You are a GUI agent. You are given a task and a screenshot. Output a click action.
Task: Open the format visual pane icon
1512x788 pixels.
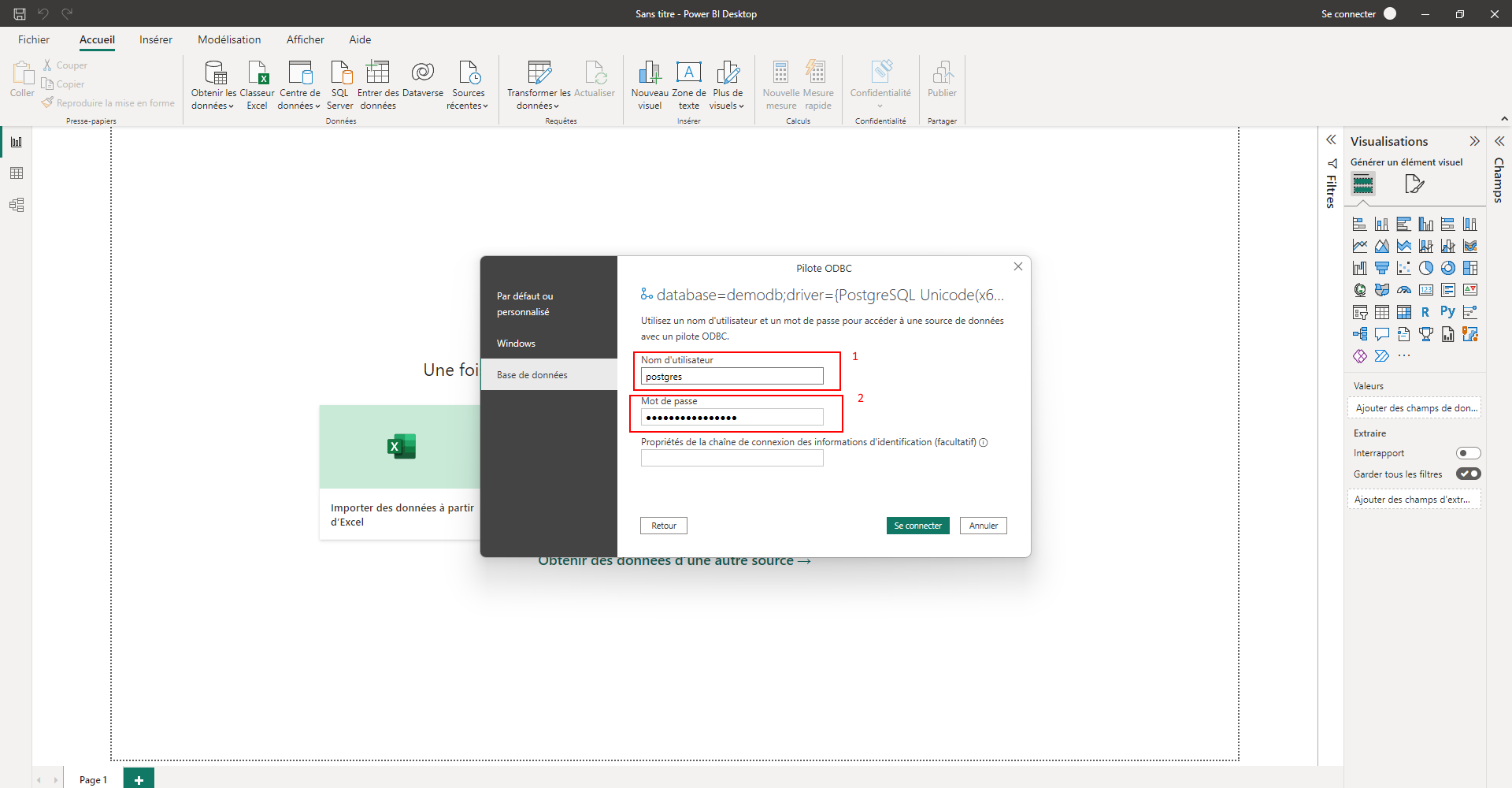(x=1414, y=184)
